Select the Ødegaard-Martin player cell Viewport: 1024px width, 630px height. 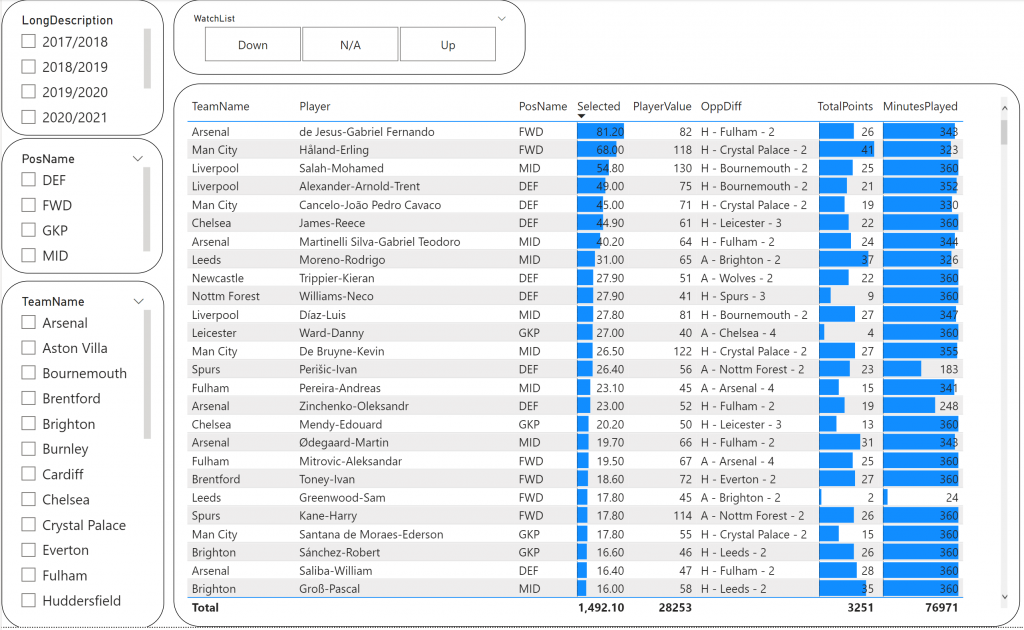click(344, 442)
